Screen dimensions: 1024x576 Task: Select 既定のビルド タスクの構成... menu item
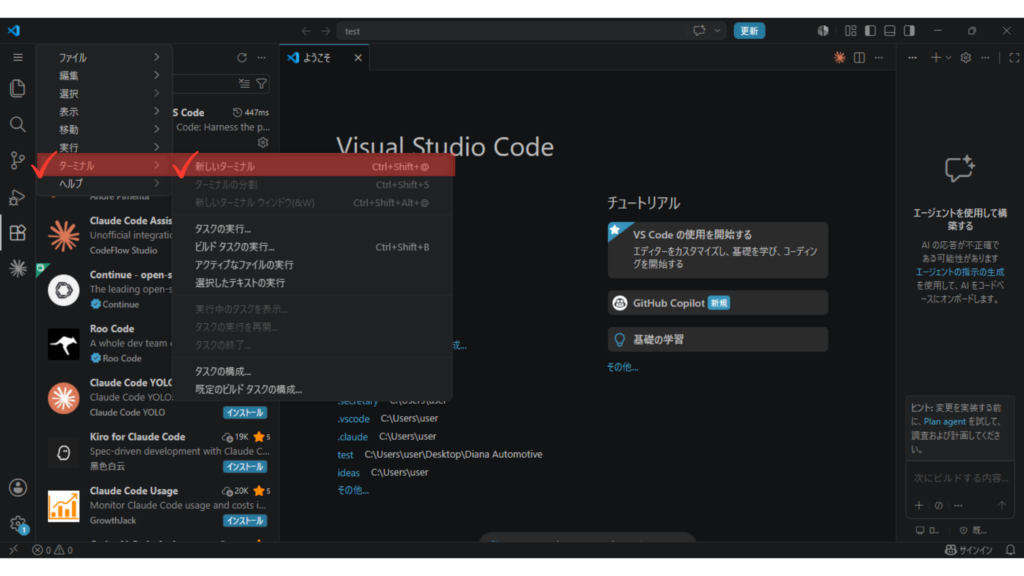(313, 389)
